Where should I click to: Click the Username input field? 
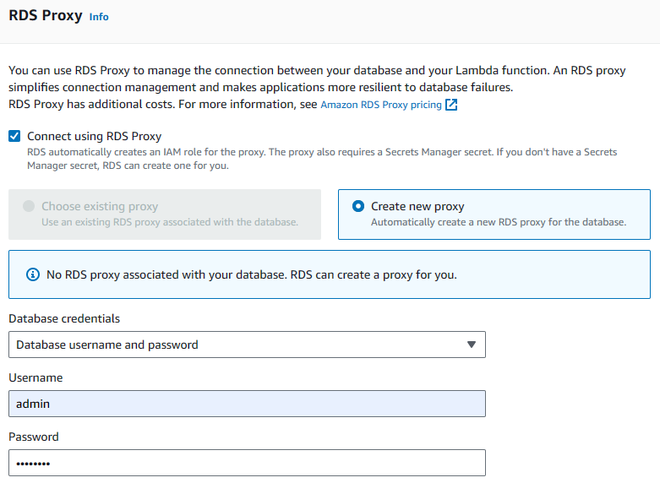tap(246, 403)
